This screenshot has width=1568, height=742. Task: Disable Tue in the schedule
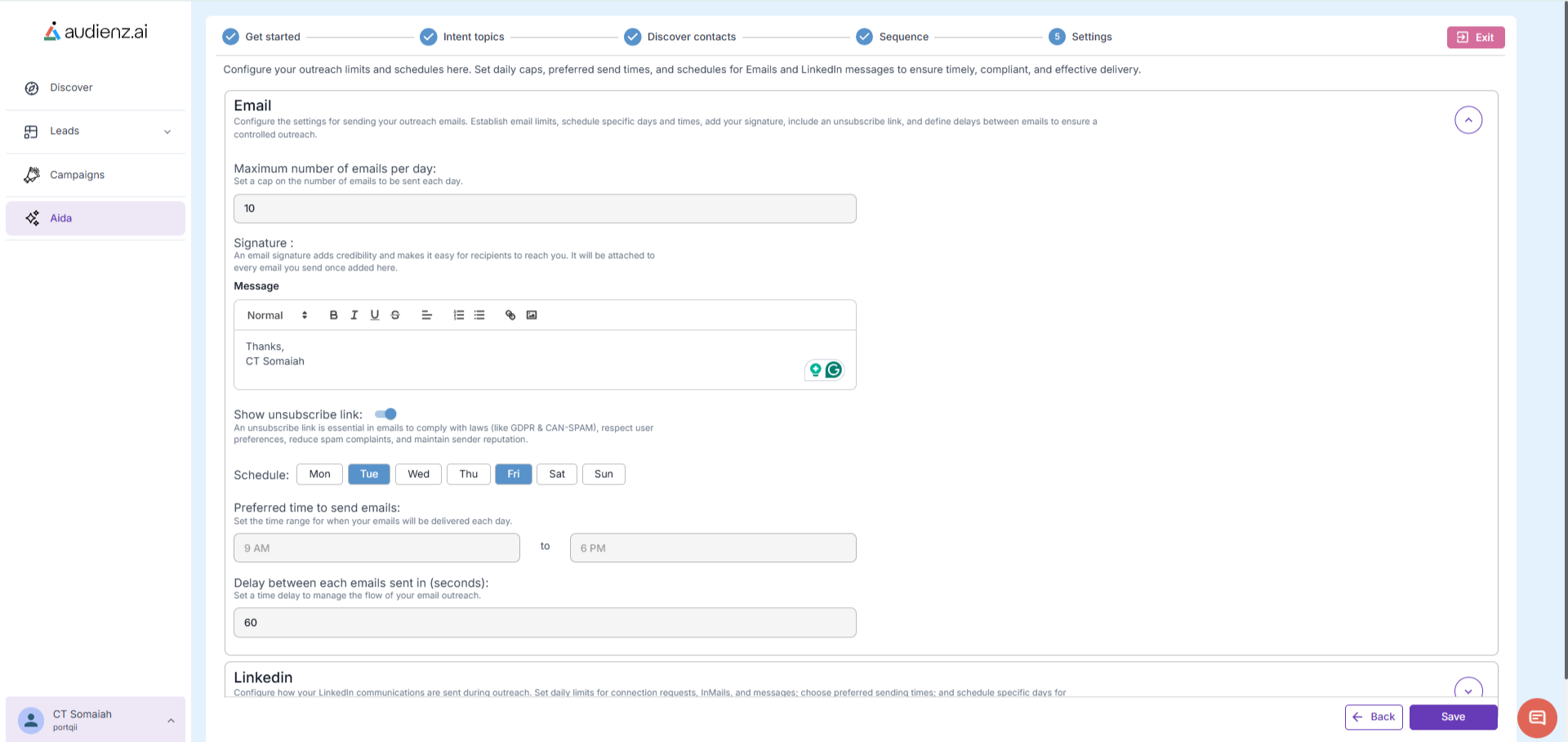(x=369, y=474)
